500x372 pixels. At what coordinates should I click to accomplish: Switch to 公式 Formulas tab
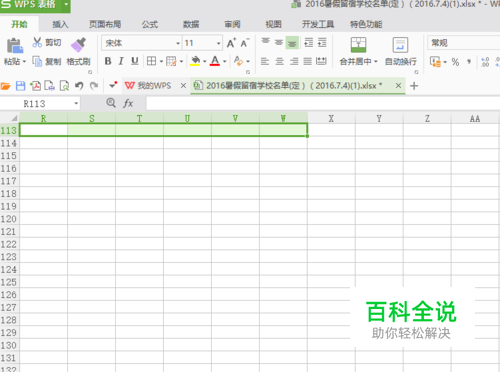(x=150, y=24)
